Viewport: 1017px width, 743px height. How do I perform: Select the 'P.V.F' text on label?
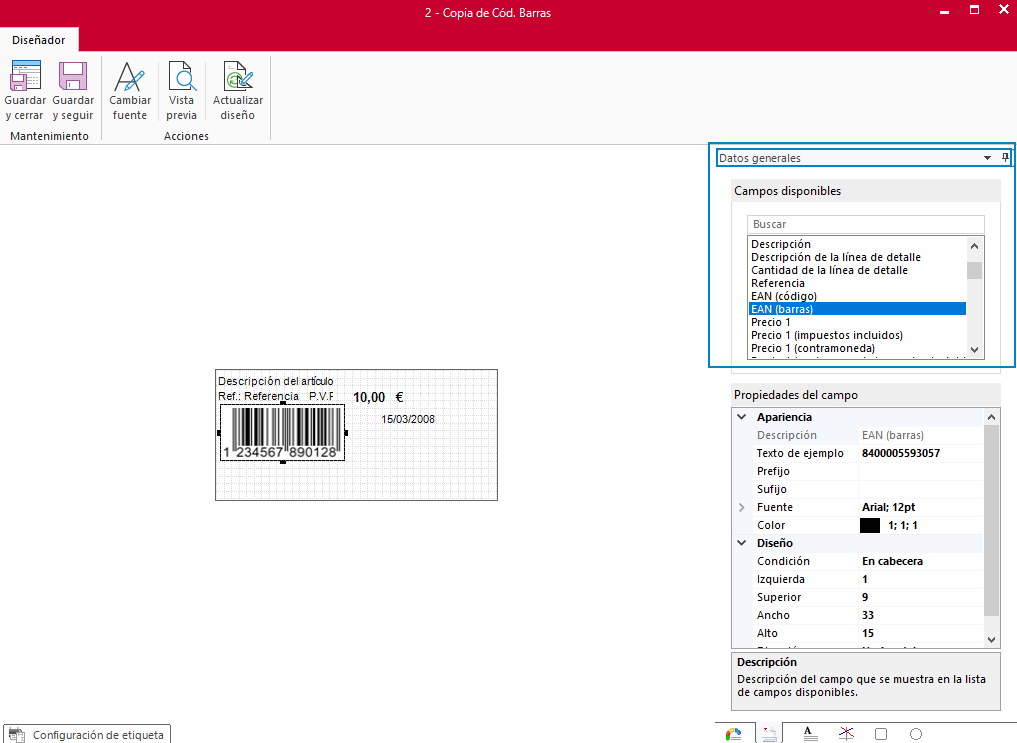(321, 396)
